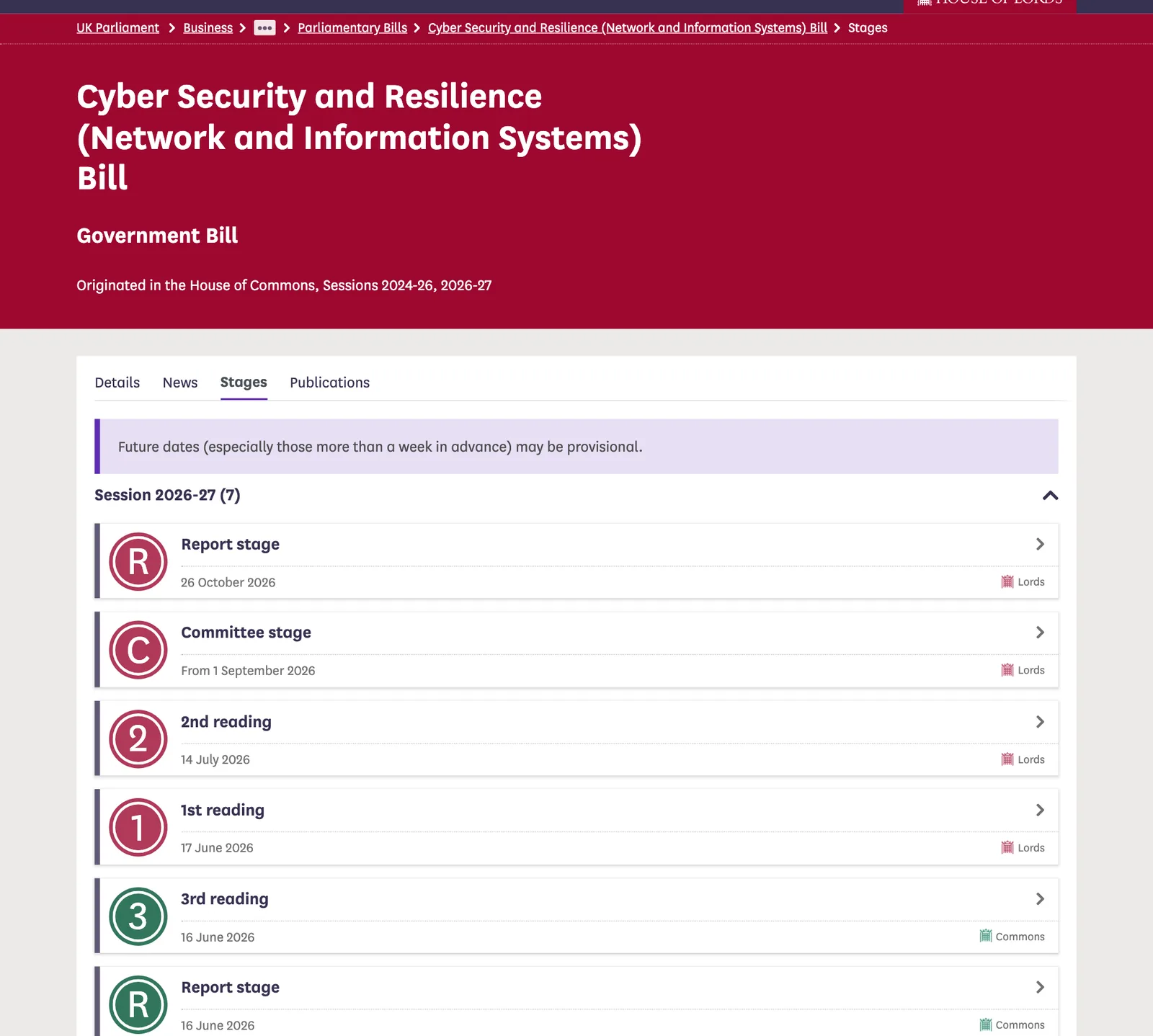Click the green 3rd reading circle icon

(138, 916)
